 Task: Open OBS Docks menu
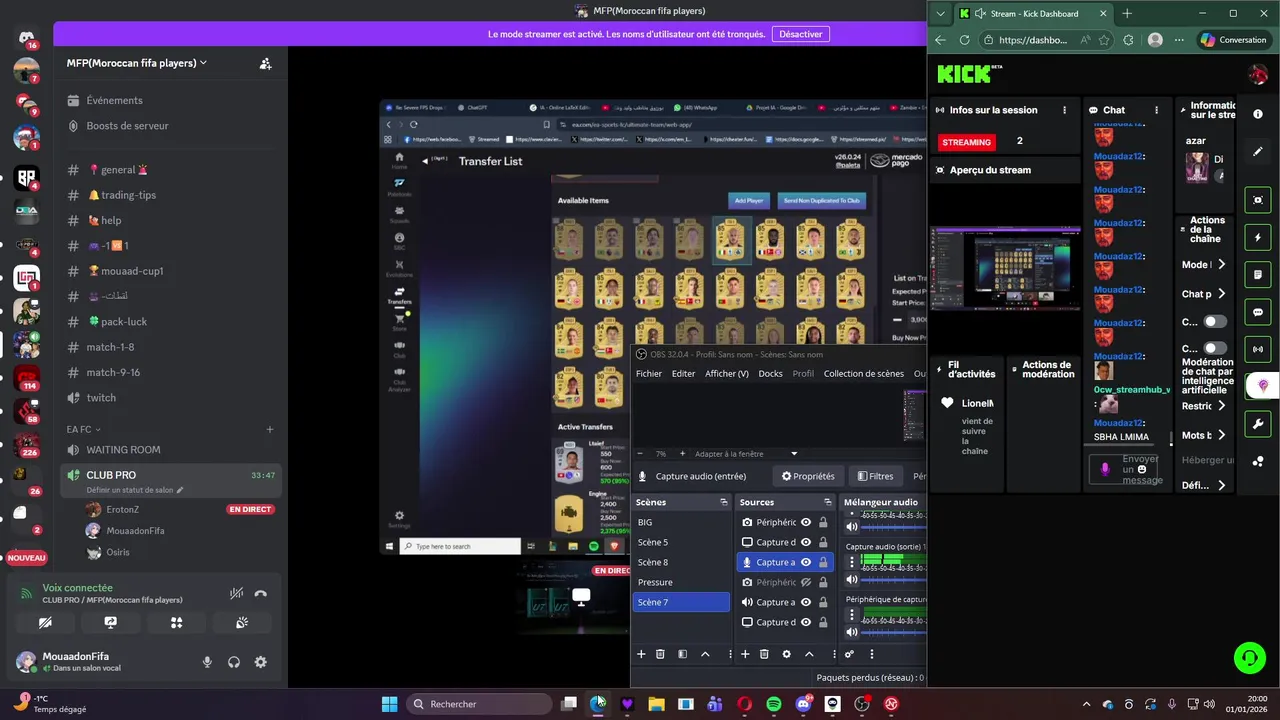point(770,374)
